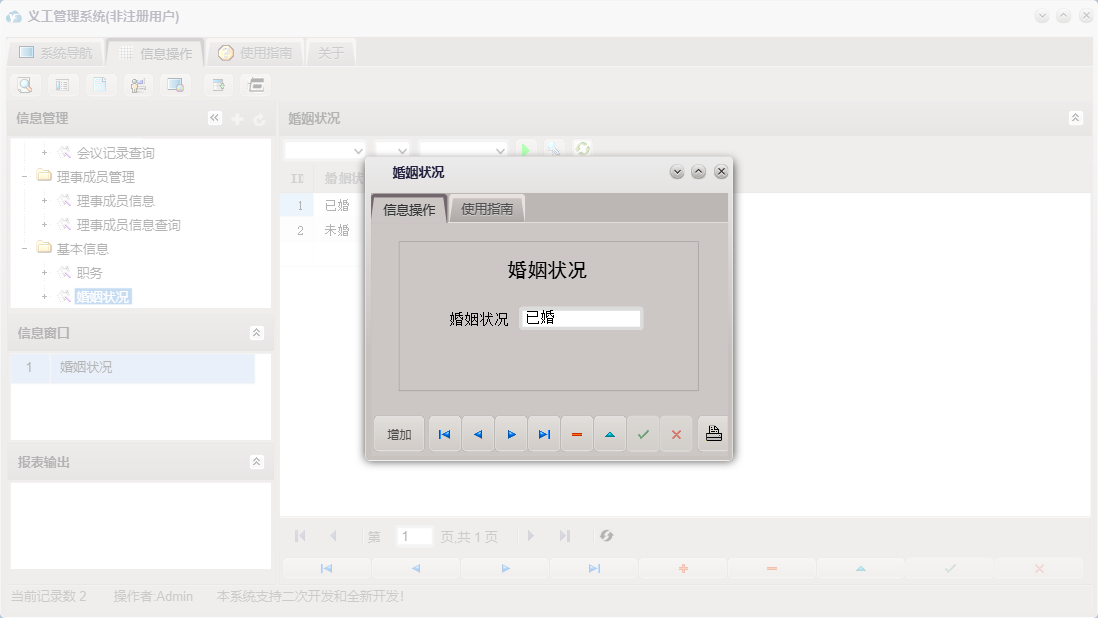
Task: Click the refresh icon next to the run arrow
Action: coord(581,150)
